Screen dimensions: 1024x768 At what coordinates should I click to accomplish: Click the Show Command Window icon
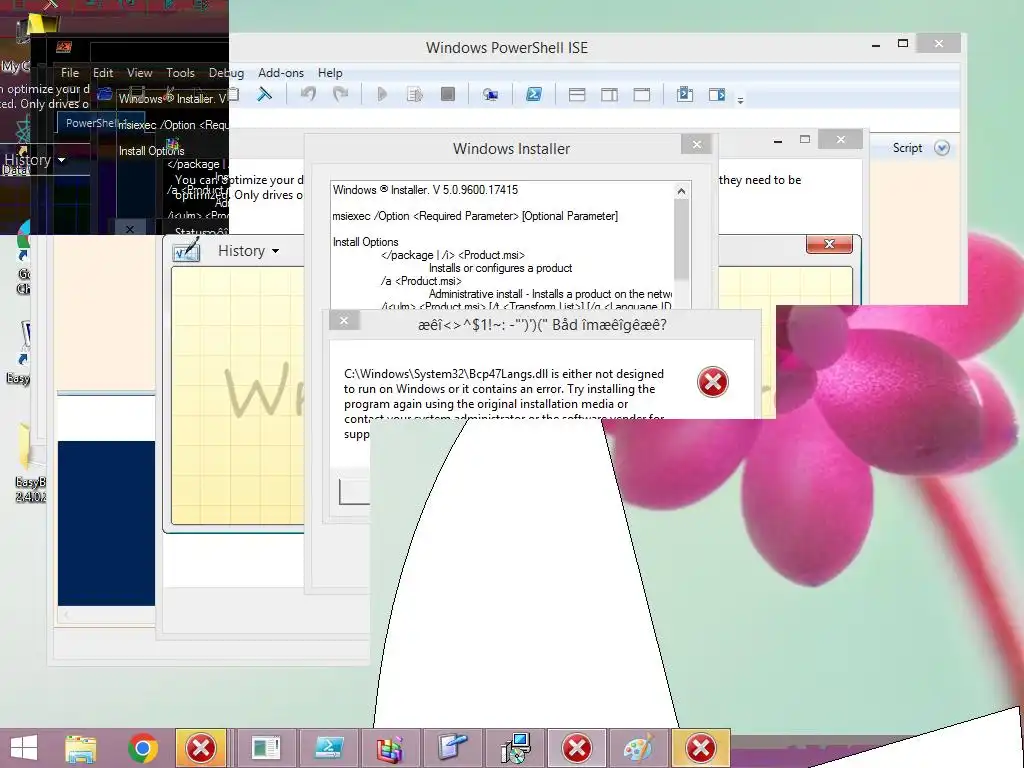[684, 95]
